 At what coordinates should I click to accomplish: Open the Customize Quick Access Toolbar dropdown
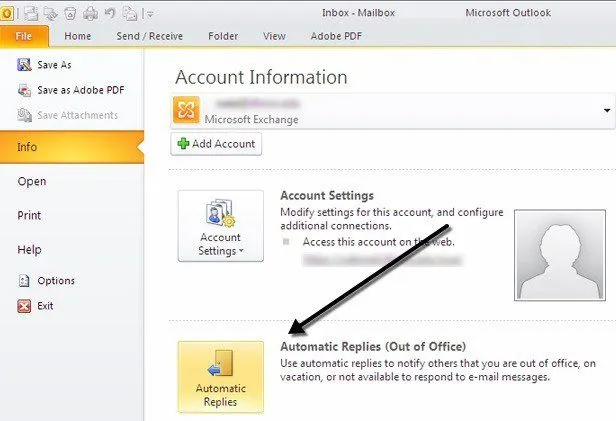pyautogui.click(x=149, y=15)
